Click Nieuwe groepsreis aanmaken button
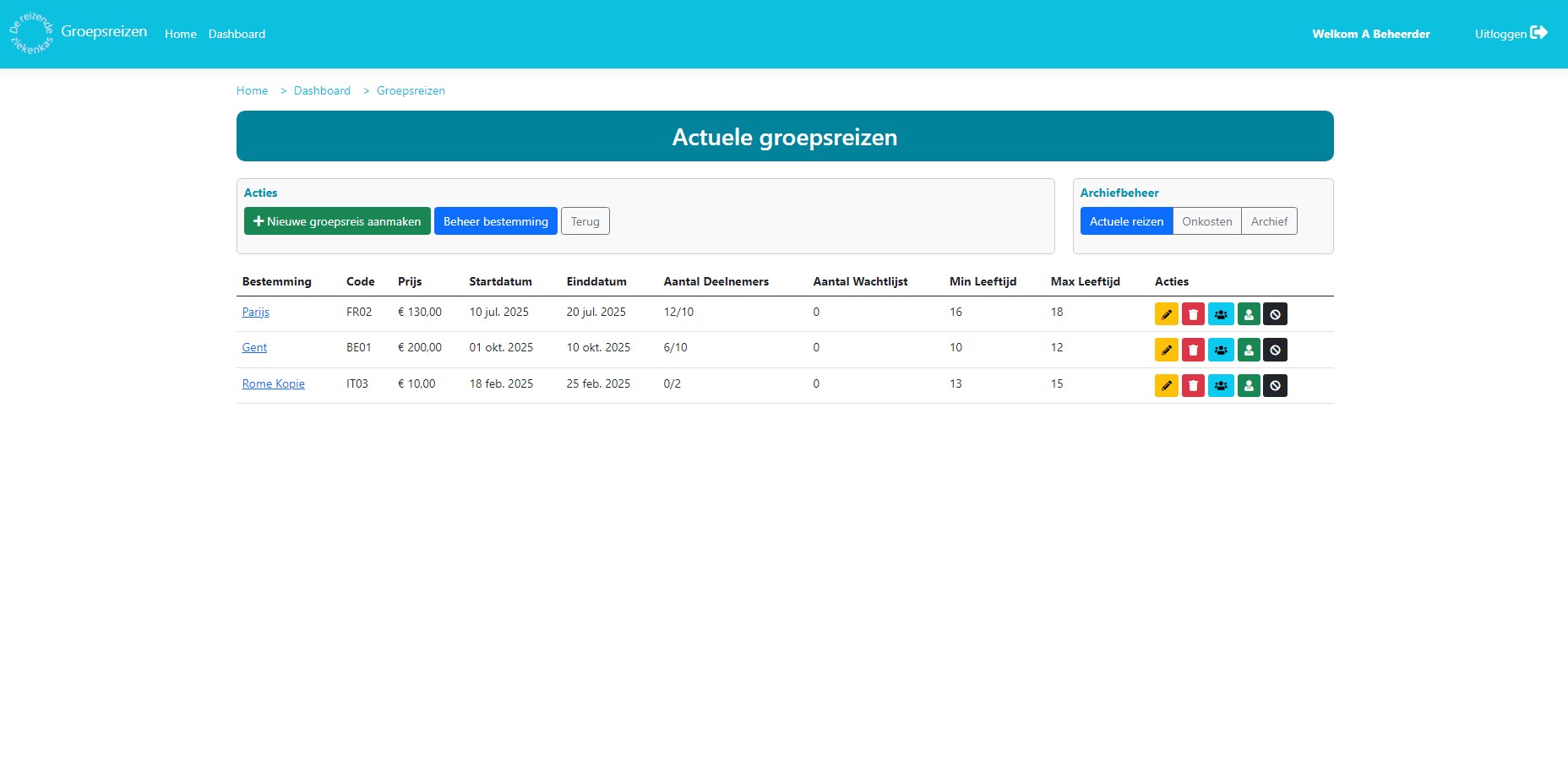Viewport: 1568px width, 783px height. coord(337,221)
